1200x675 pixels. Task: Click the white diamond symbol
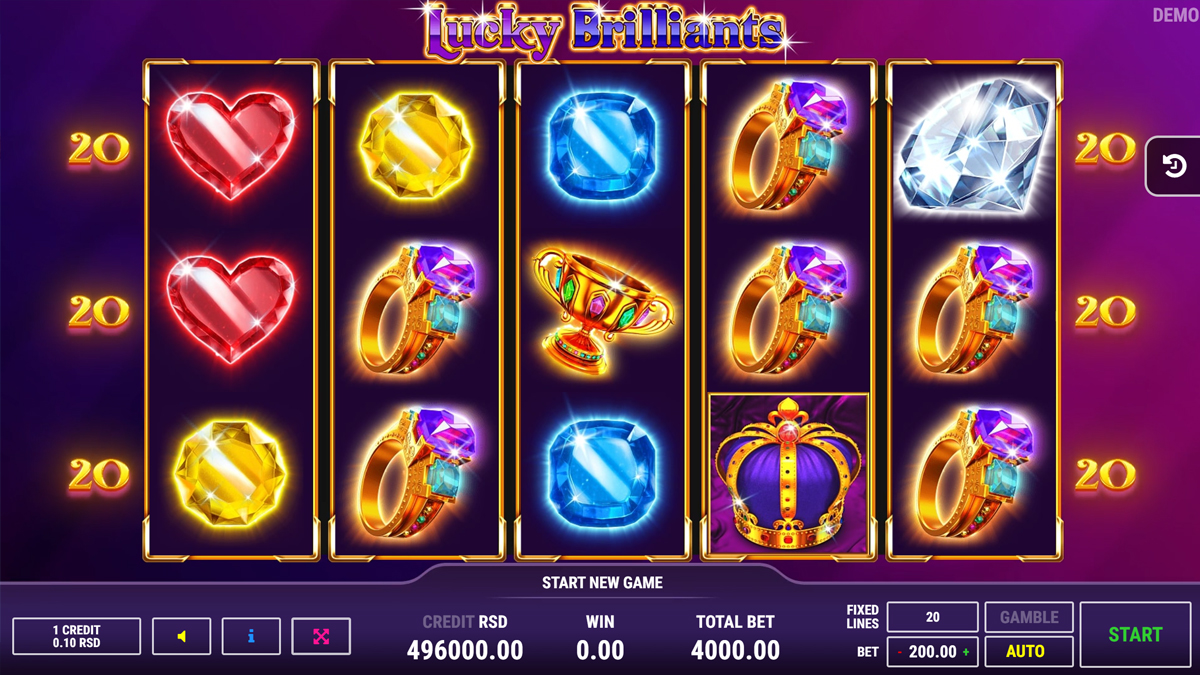[974, 146]
